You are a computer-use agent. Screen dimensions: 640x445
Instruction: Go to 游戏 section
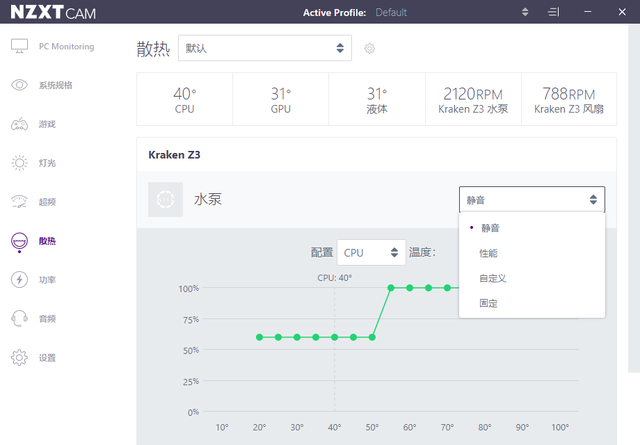47,124
